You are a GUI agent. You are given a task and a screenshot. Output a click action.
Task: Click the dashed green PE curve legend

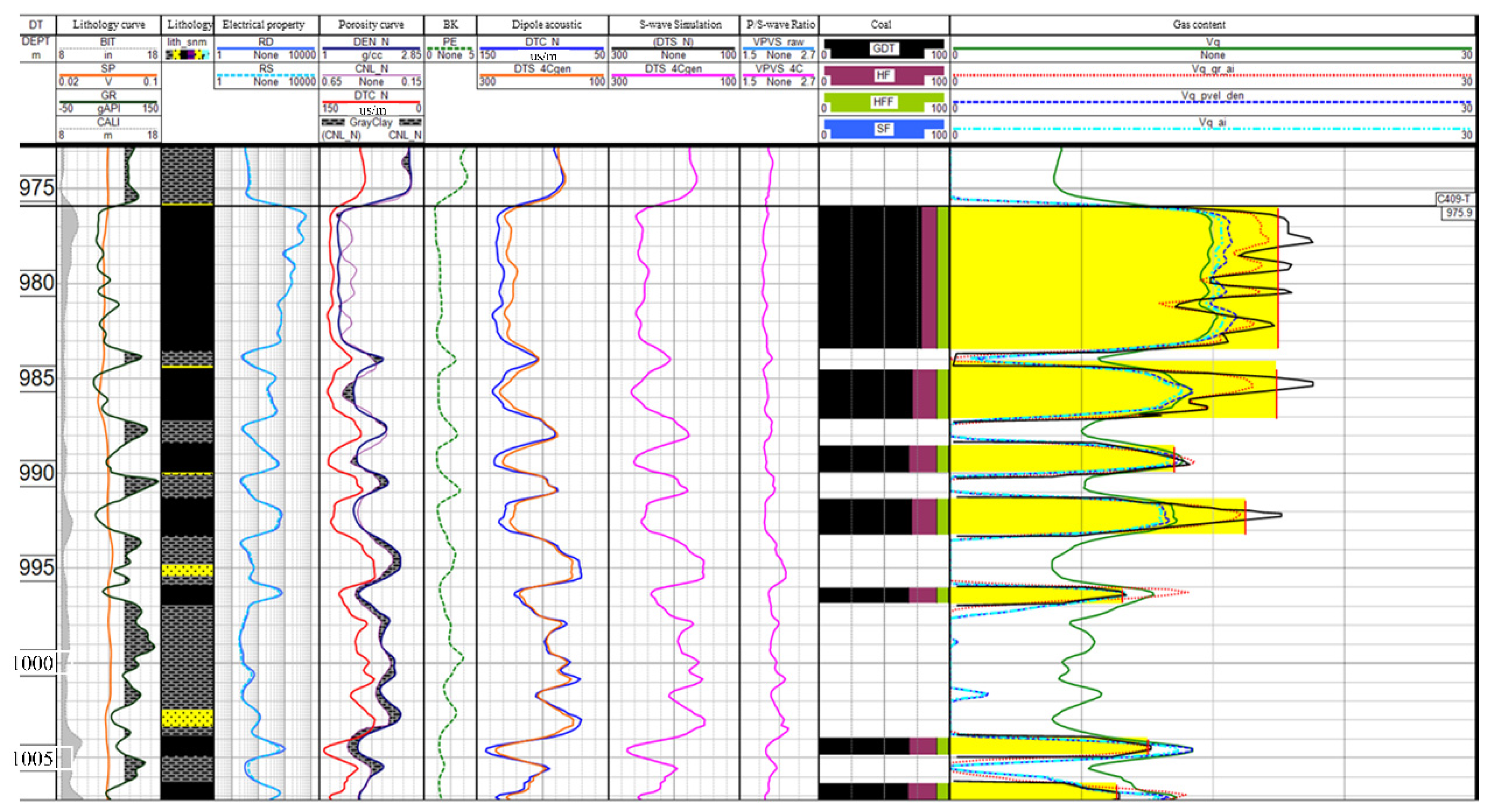pyautogui.click(x=449, y=48)
